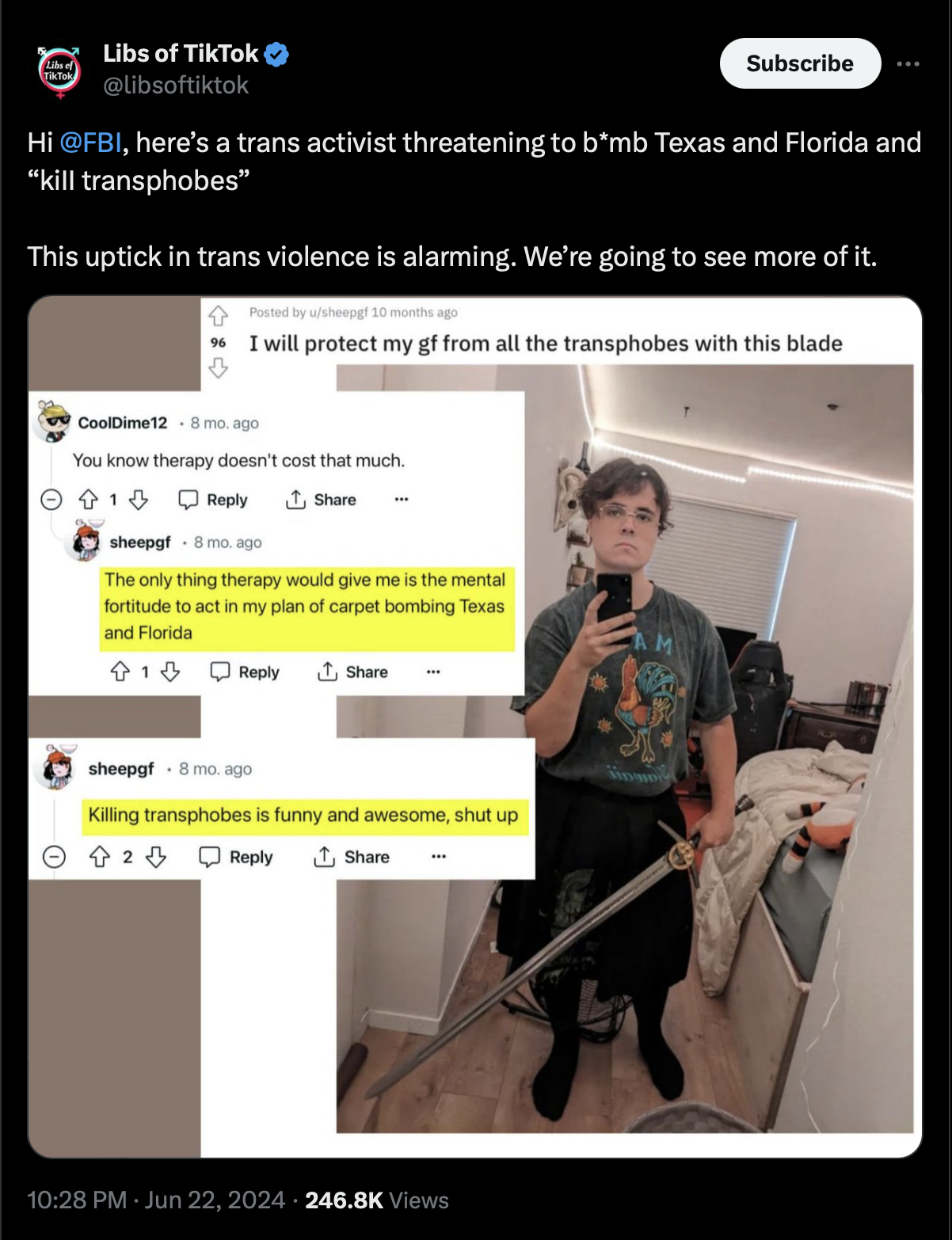Open the @libsoftiktok handle
Screen dimensions: 952x1240
(176, 86)
